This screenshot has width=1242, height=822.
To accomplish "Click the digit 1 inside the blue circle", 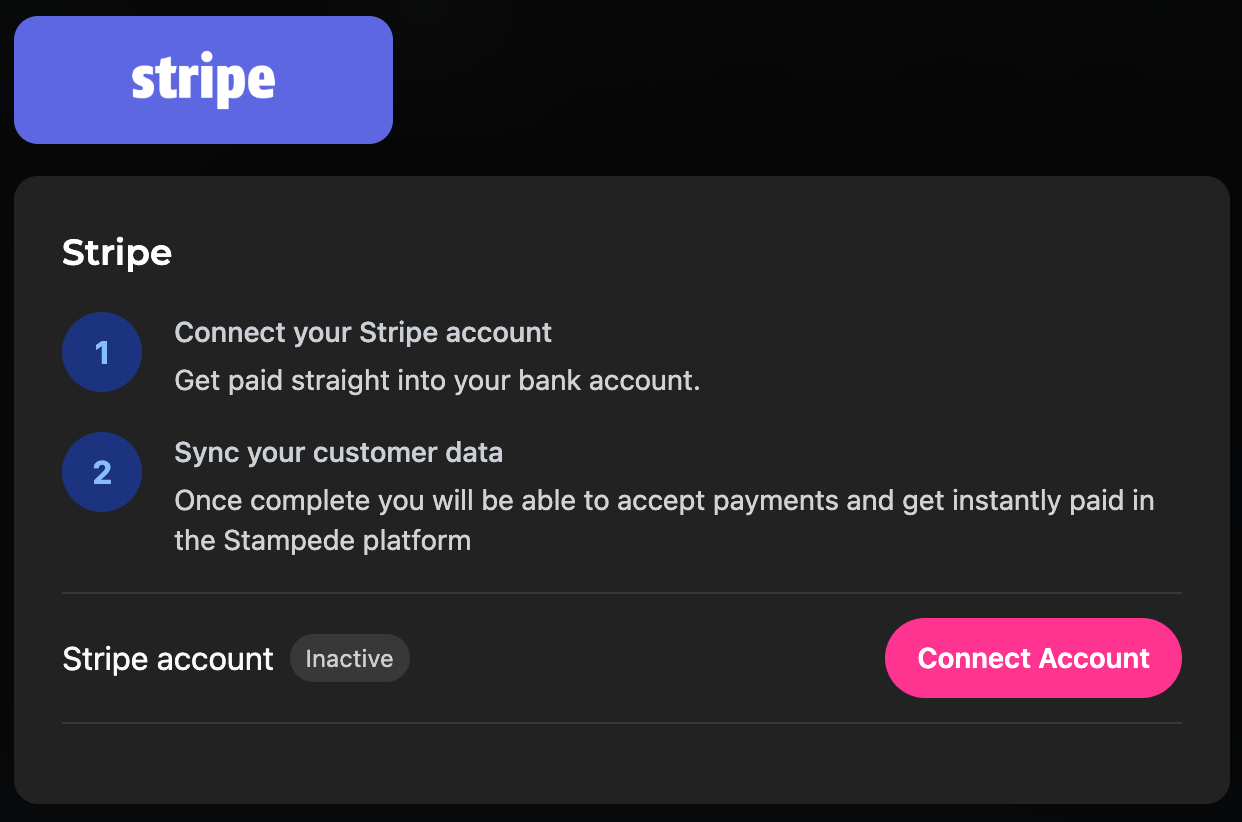I will point(102,353).
